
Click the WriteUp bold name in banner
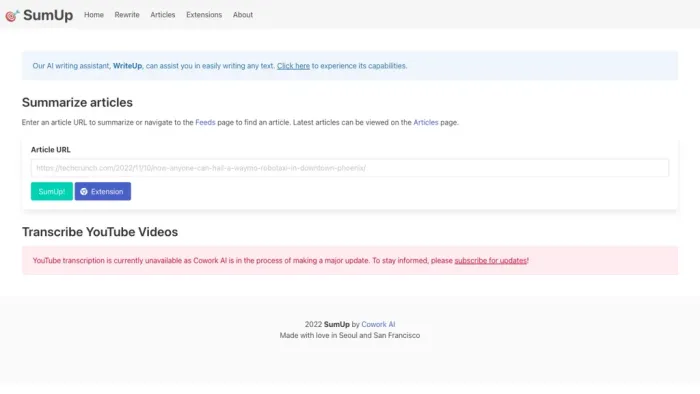(x=127, y=66)
